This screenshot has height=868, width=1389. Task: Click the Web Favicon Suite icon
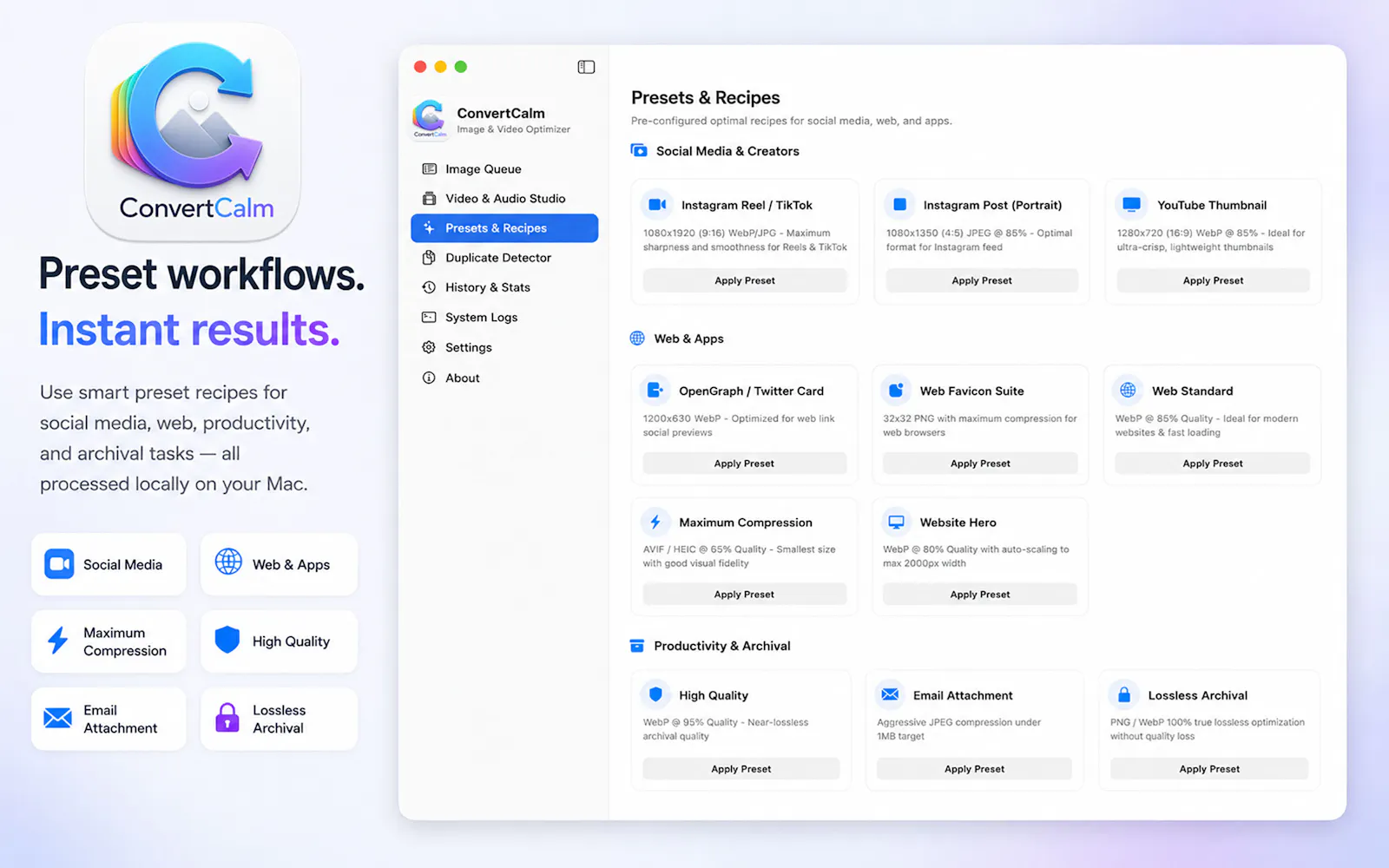[x=896, y=391]
